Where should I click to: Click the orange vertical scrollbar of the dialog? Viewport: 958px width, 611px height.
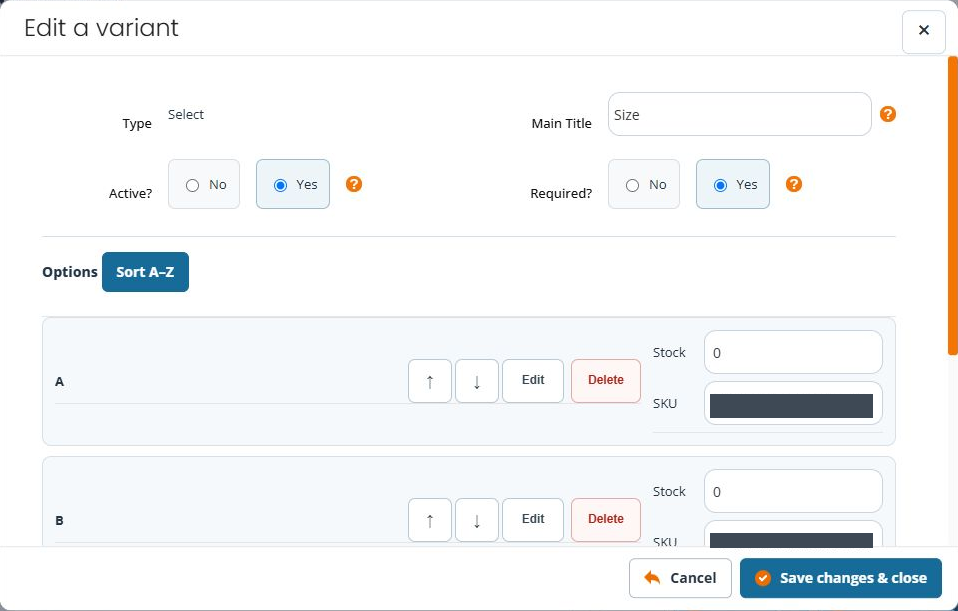point(953,205)
